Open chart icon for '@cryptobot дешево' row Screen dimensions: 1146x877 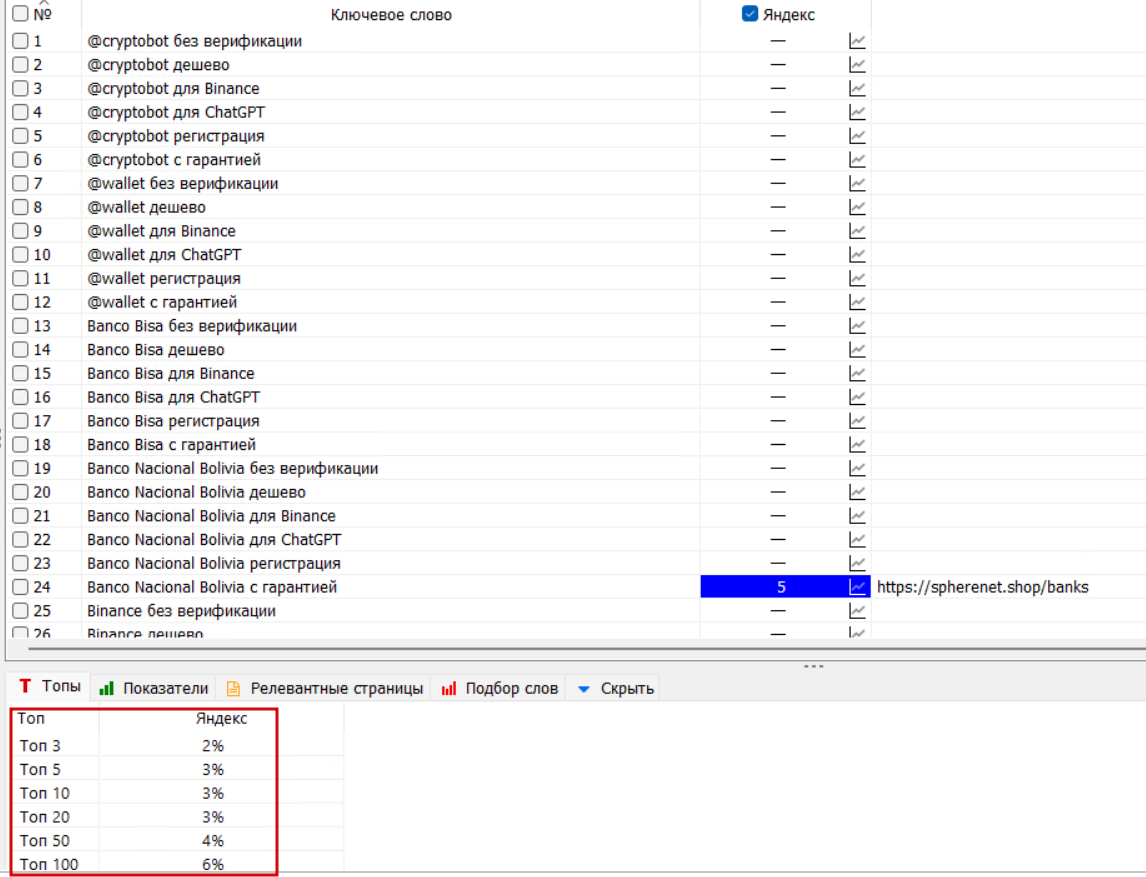pyautogui.click(x=857, y=65)
